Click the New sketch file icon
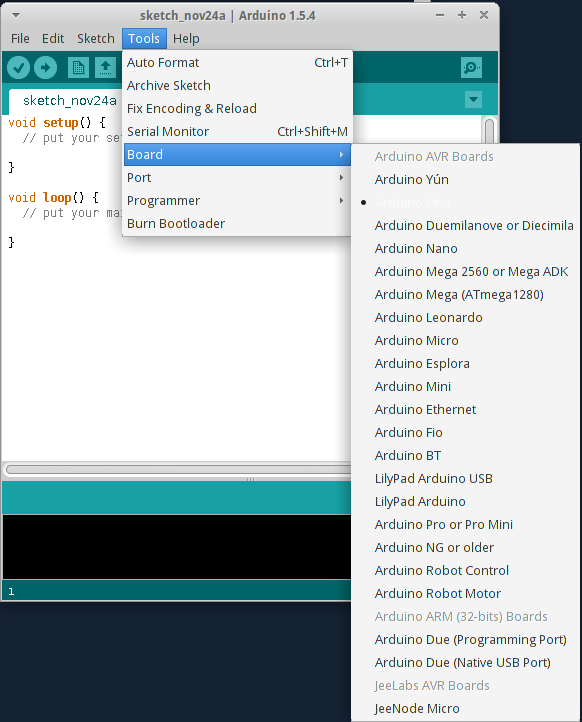582x722 pixels. pyautogui.click(x=78, y=68)
